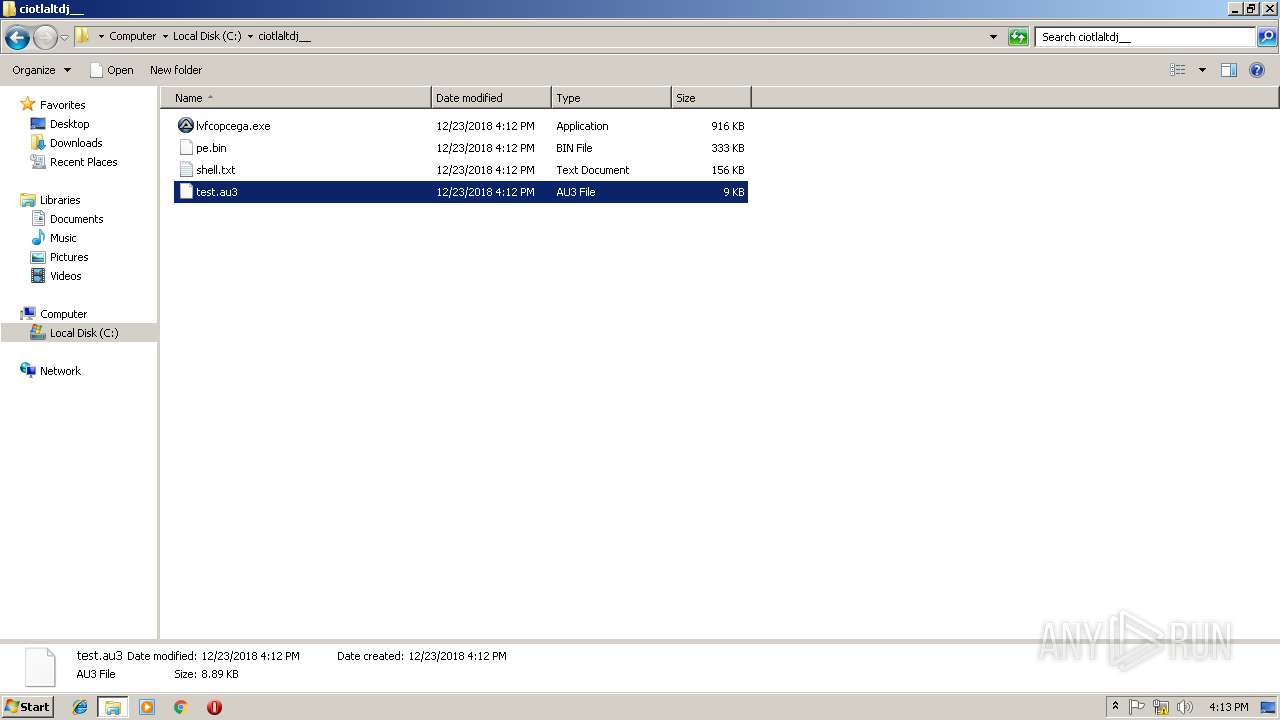Open Recent Places
Image resolution: width=1280 pixels, height=720 pixels.
[x=83, y=162]
